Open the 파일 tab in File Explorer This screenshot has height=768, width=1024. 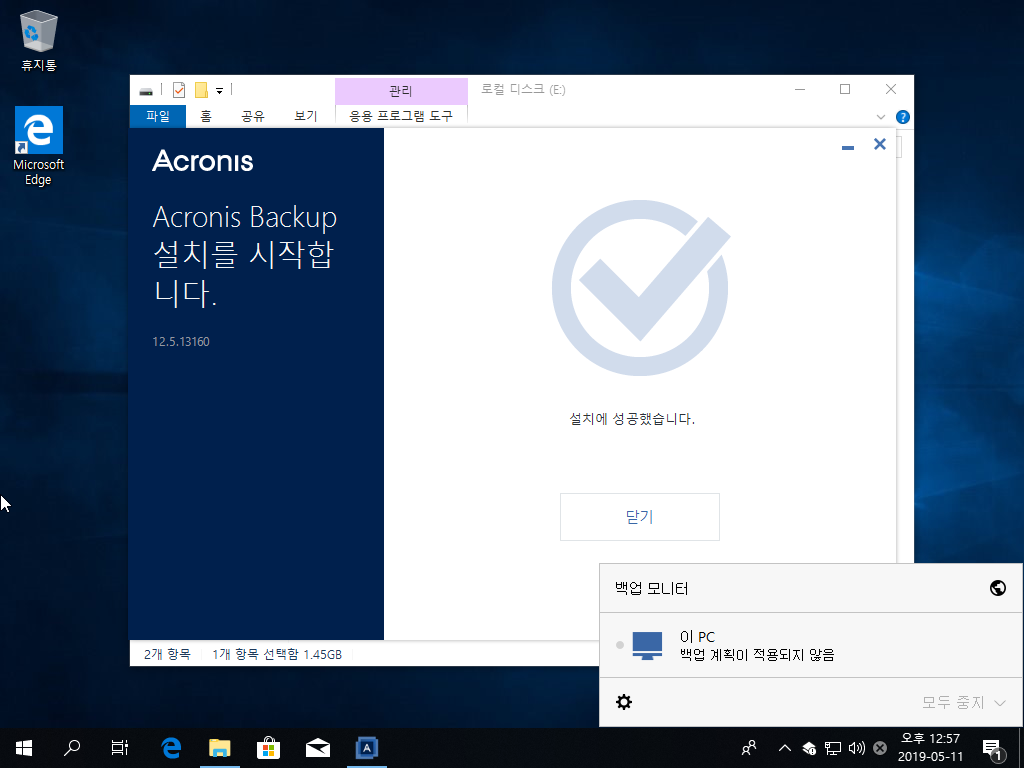158,116
